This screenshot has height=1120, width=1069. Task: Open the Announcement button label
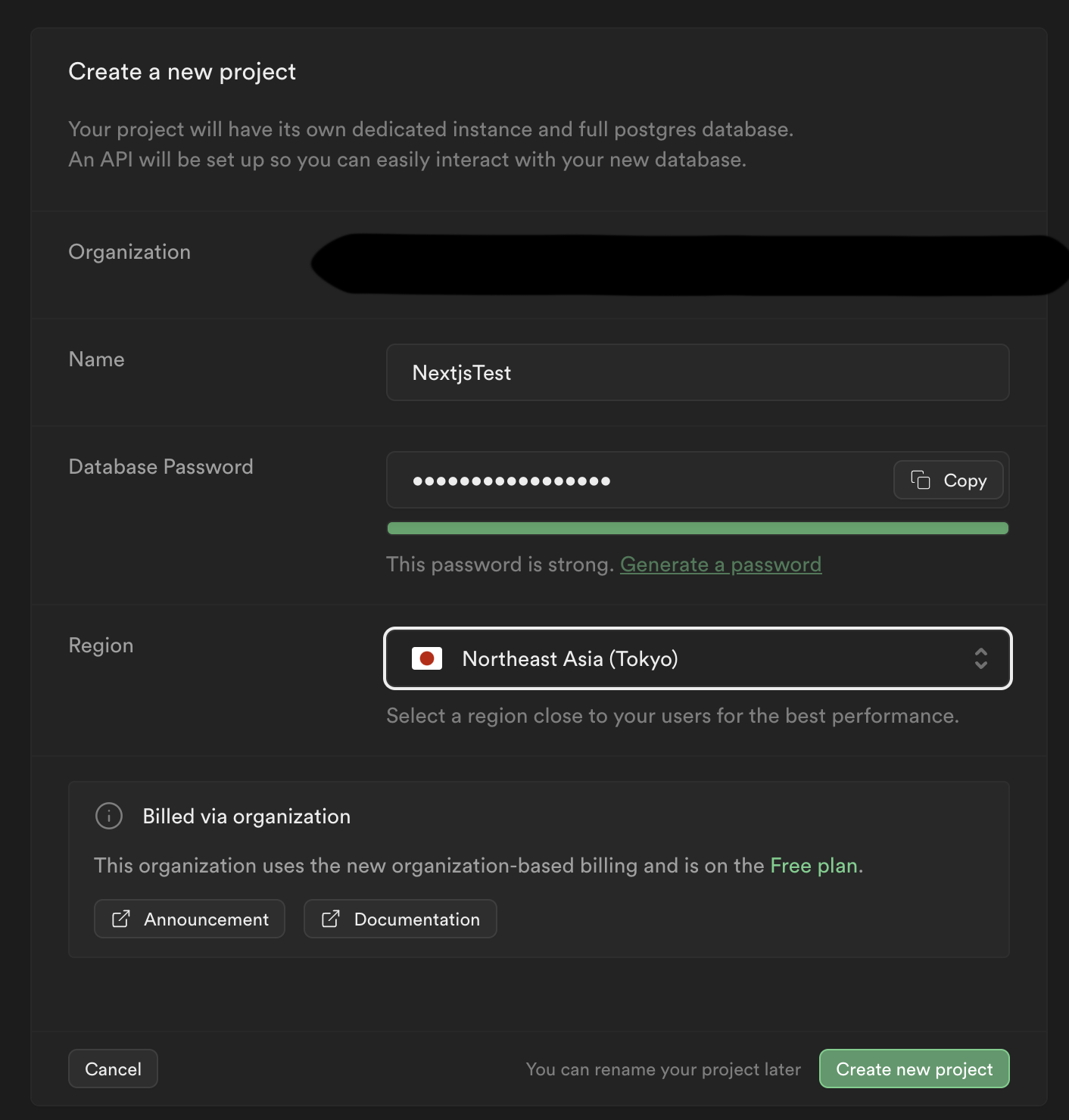(206, 919)
